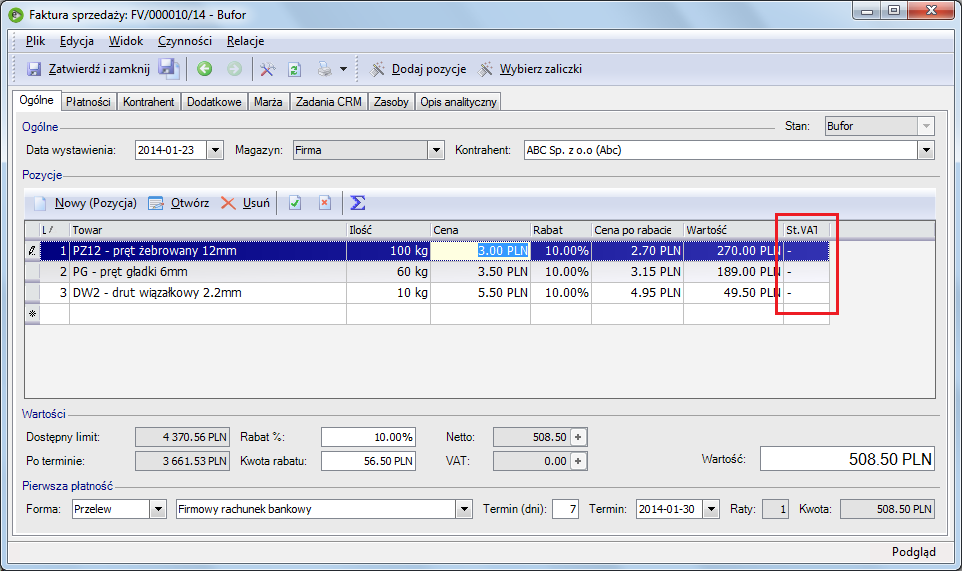
Task: Click the red X document icon
Action: pyautogui.click(x=325, y=203)
